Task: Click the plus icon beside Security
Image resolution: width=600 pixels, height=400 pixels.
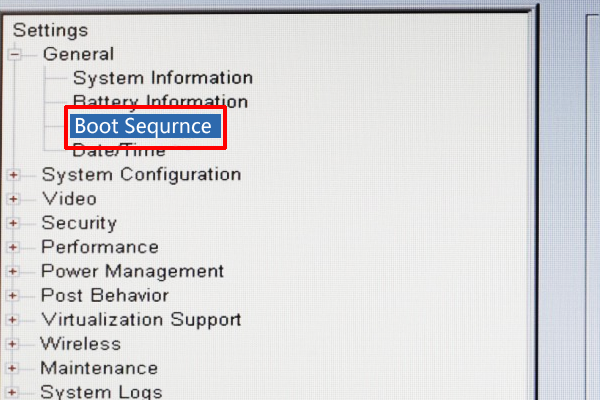Action: point(14,223)
